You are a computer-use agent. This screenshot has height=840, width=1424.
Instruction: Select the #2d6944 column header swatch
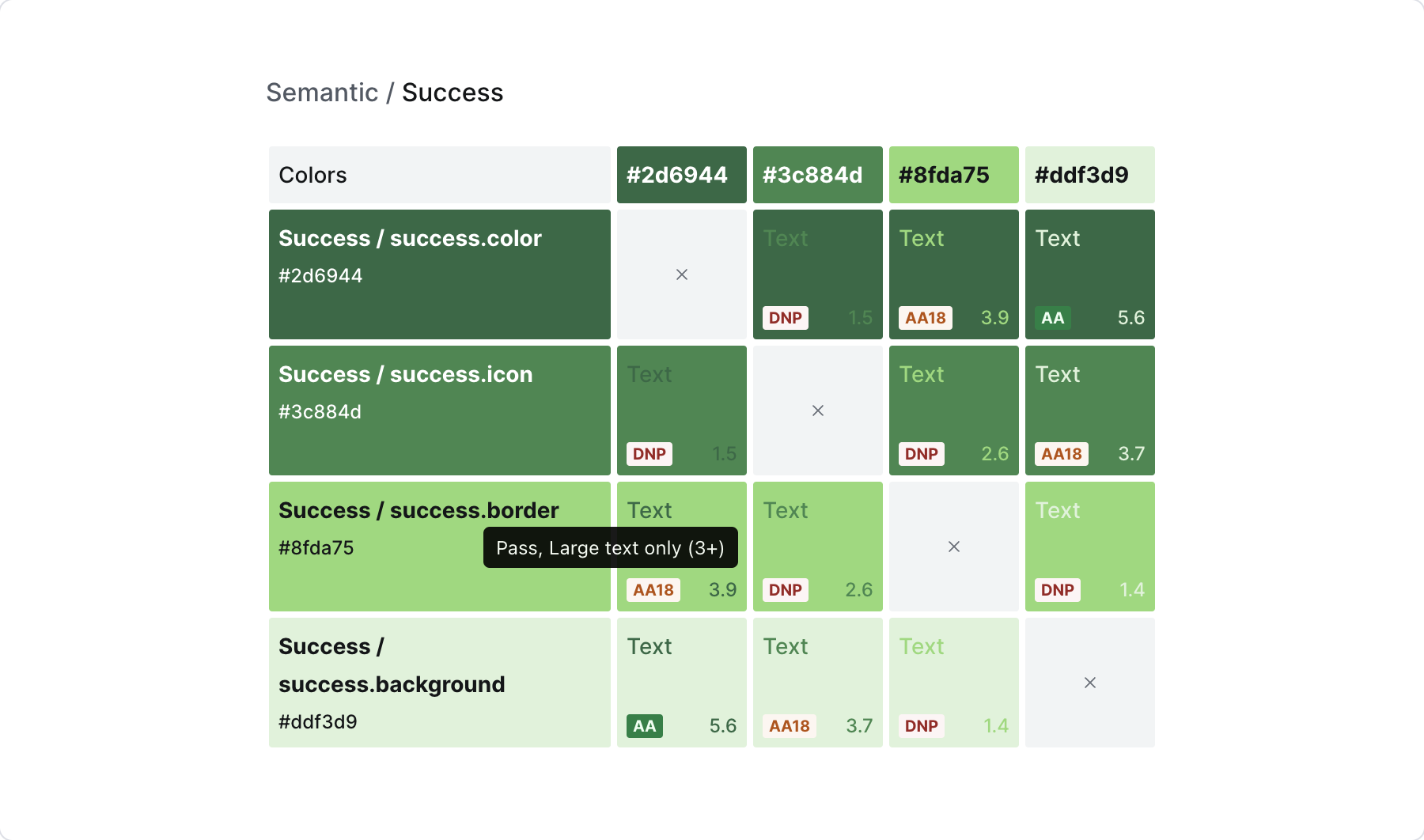click(x=681, y=175)
